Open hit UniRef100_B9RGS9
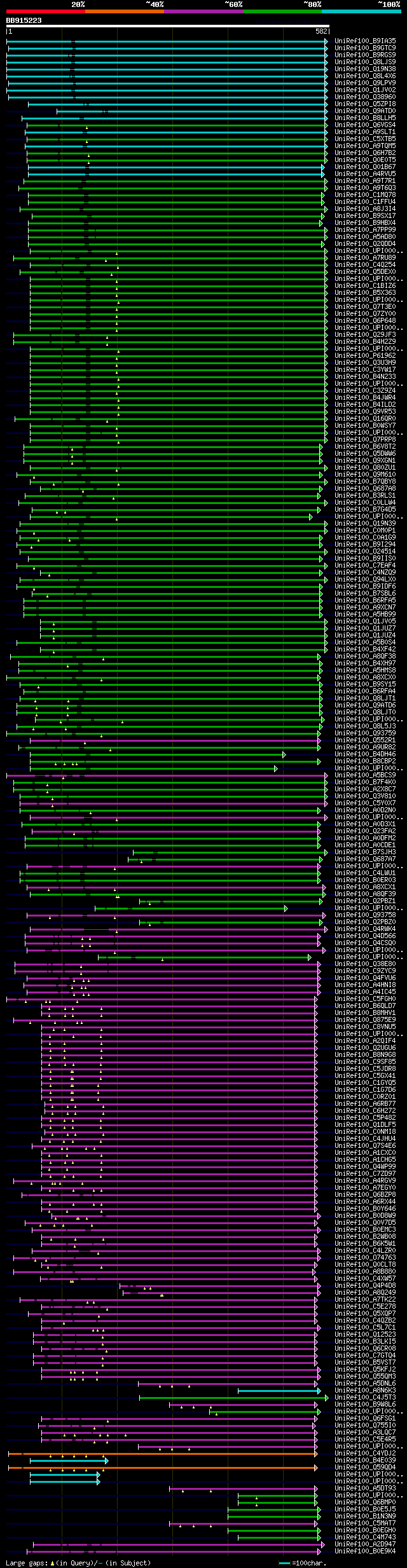The height and width of the screenshot is (1568, 407). click(365, 55)
